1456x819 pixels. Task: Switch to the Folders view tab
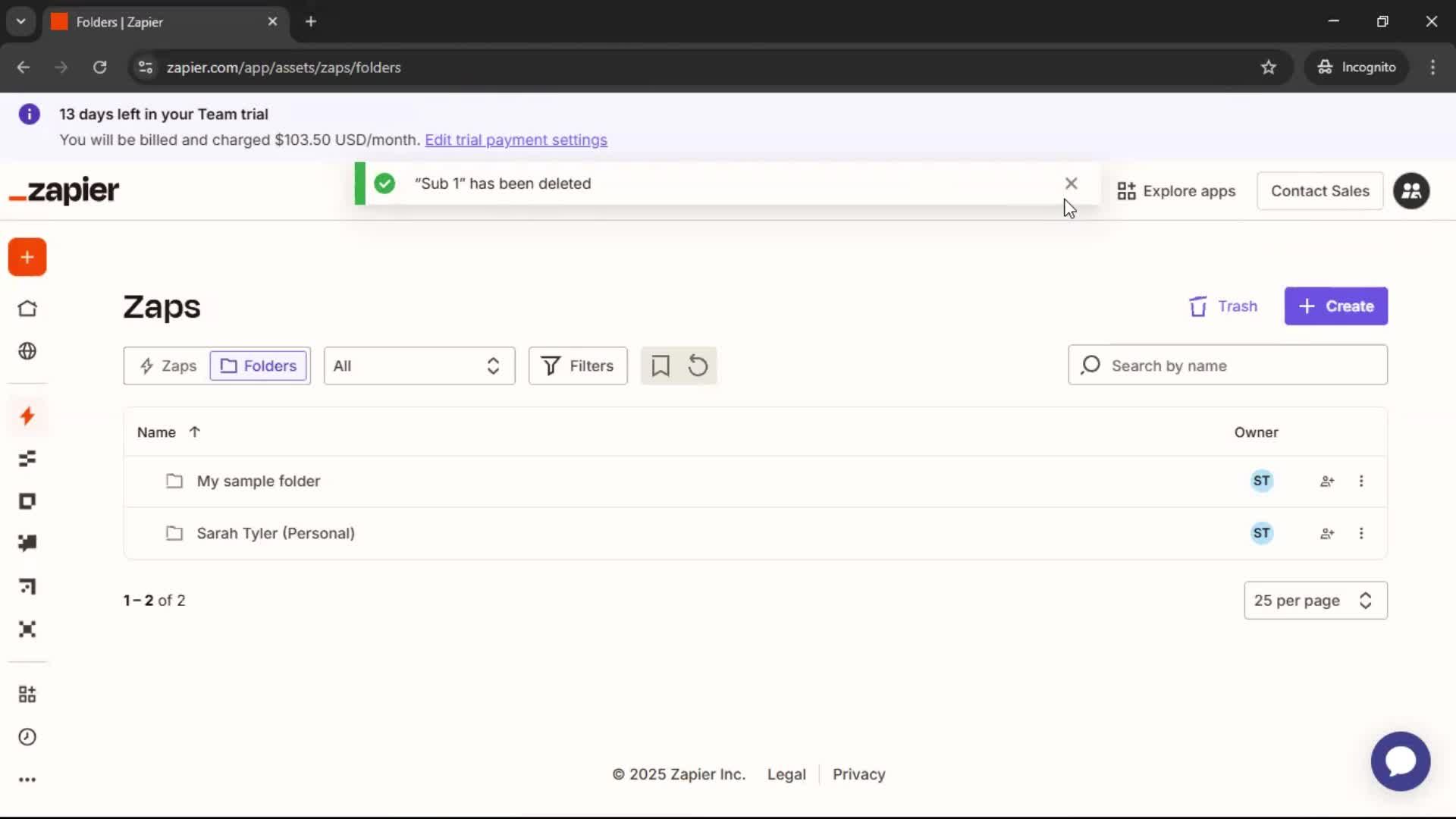point(259,366)
